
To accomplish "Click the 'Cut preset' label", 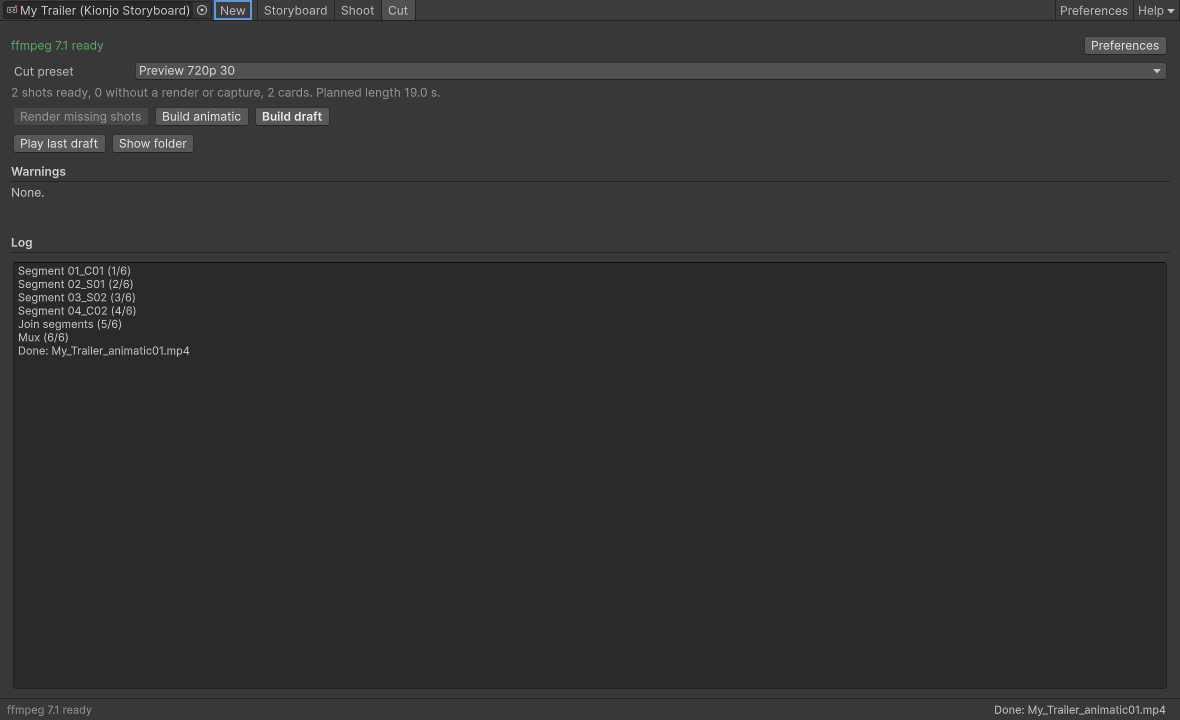I will (x=44, y=71).
